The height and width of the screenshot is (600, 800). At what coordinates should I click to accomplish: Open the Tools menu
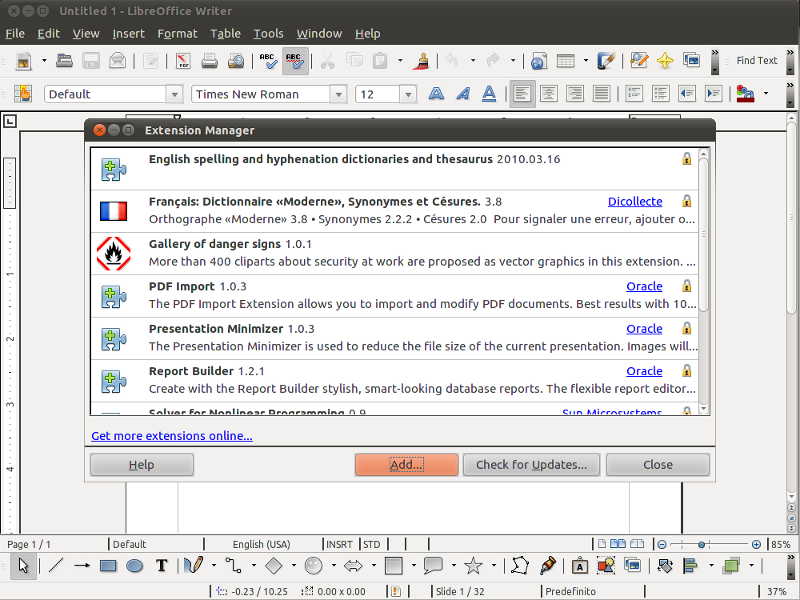click(268, 33)
